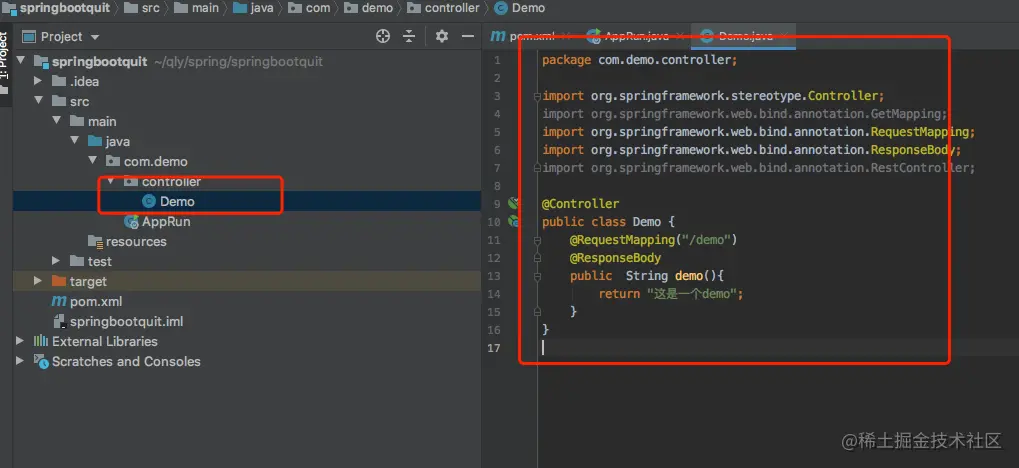Click 'com' in the breadcrumb bar
The width and height of the screenshot is (1019, 468).
click(318, 8)
